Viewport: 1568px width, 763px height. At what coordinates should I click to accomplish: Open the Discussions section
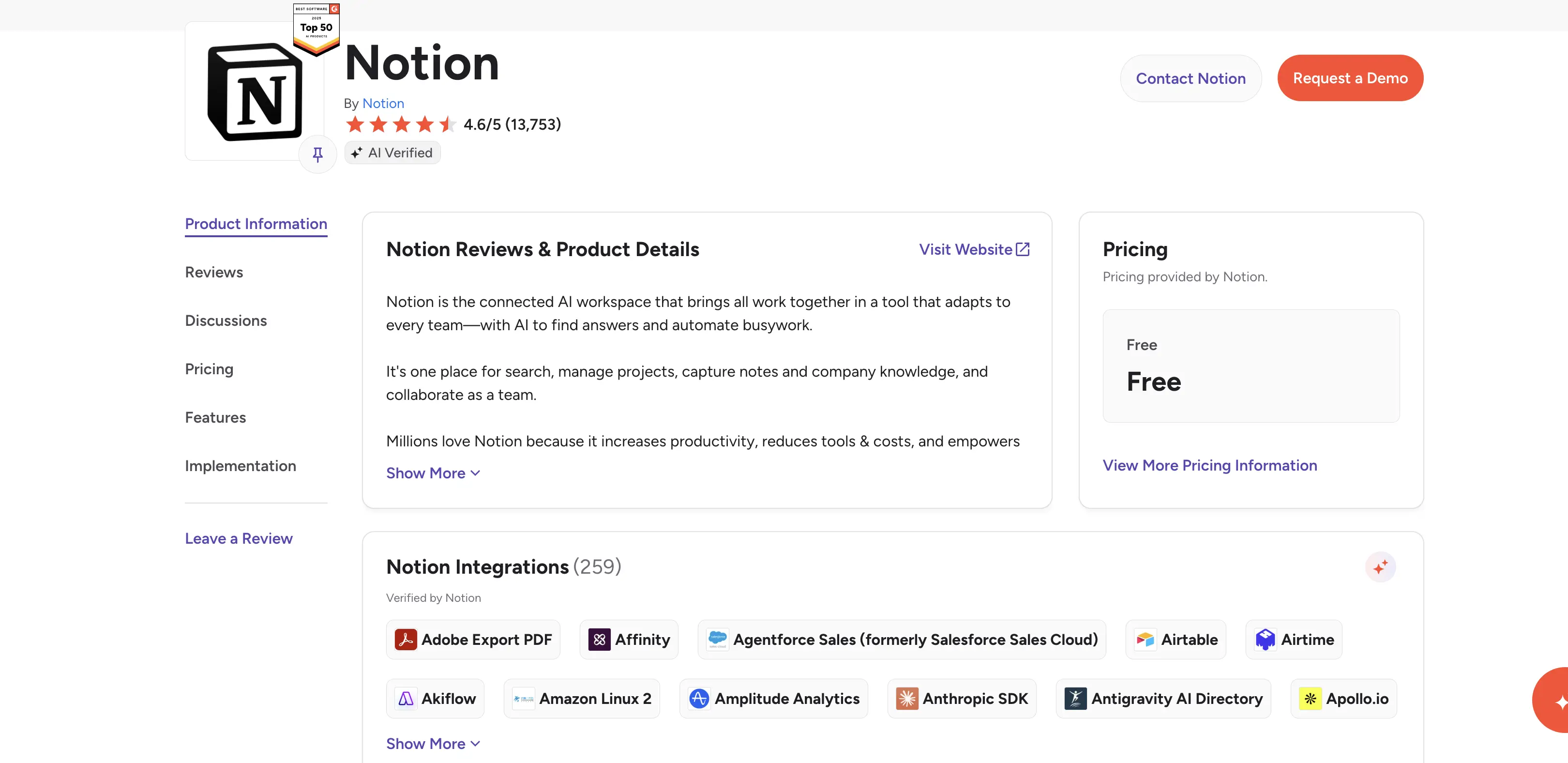point(226,320)
